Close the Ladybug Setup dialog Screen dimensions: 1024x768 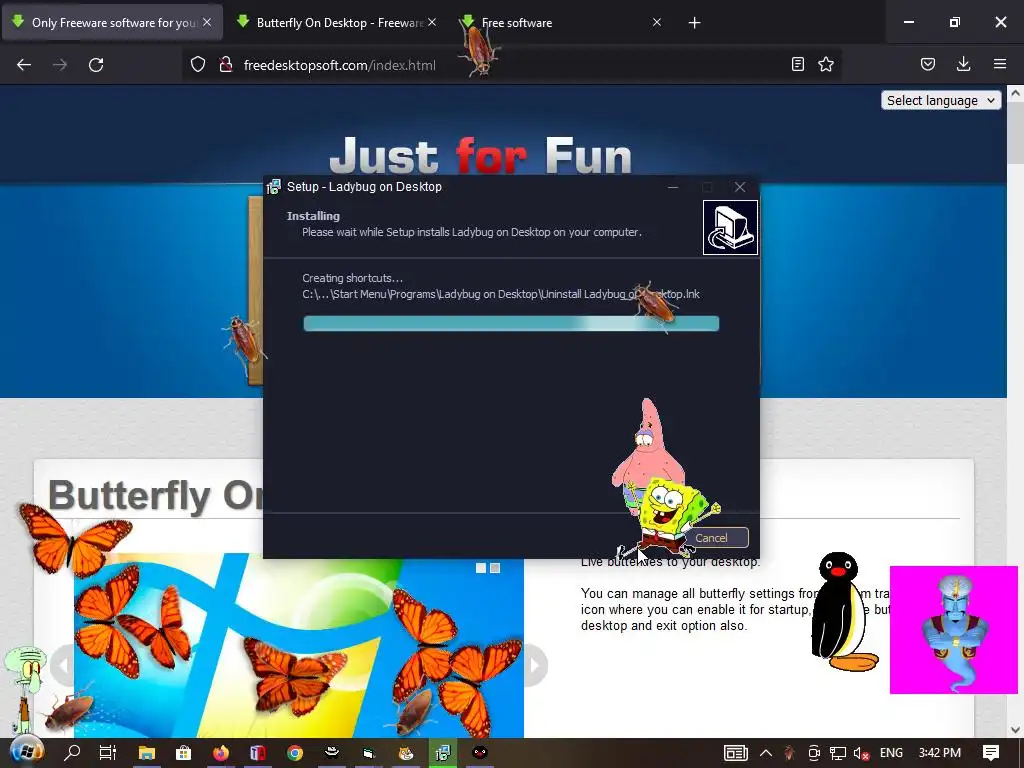[740, 187]
